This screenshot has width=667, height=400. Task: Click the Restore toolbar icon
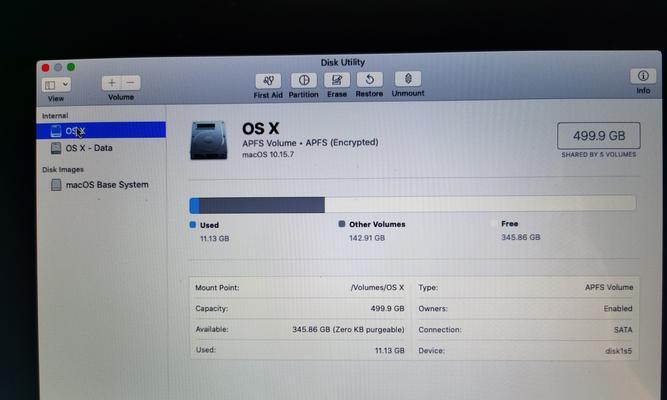click(370, 79)
